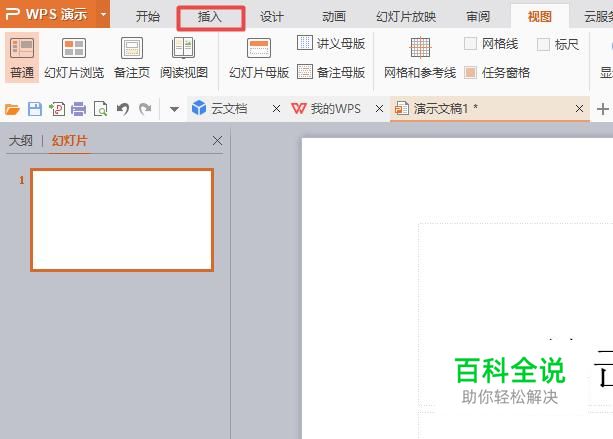Click the 云文档 blue cube icon
Image resolution: width=613 pixels, height=439 pixels.
click(199, 108)
